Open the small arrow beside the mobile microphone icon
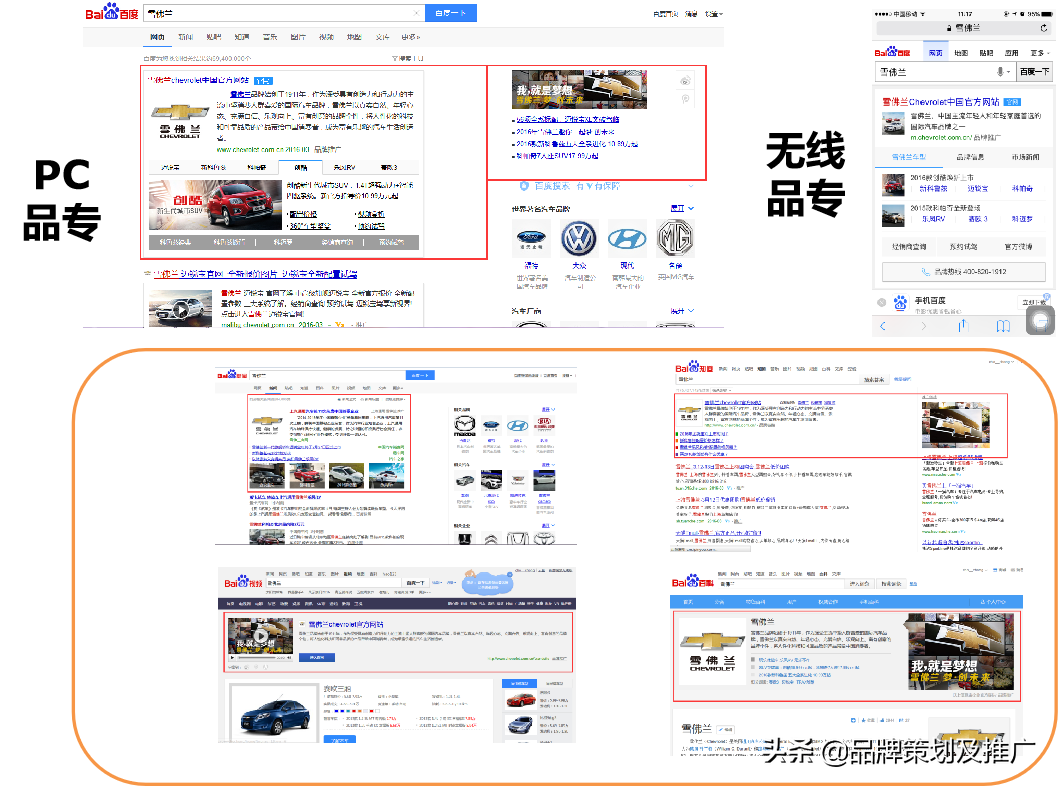The width and height of the screenshot is (1058, 787). (1009, 72)
